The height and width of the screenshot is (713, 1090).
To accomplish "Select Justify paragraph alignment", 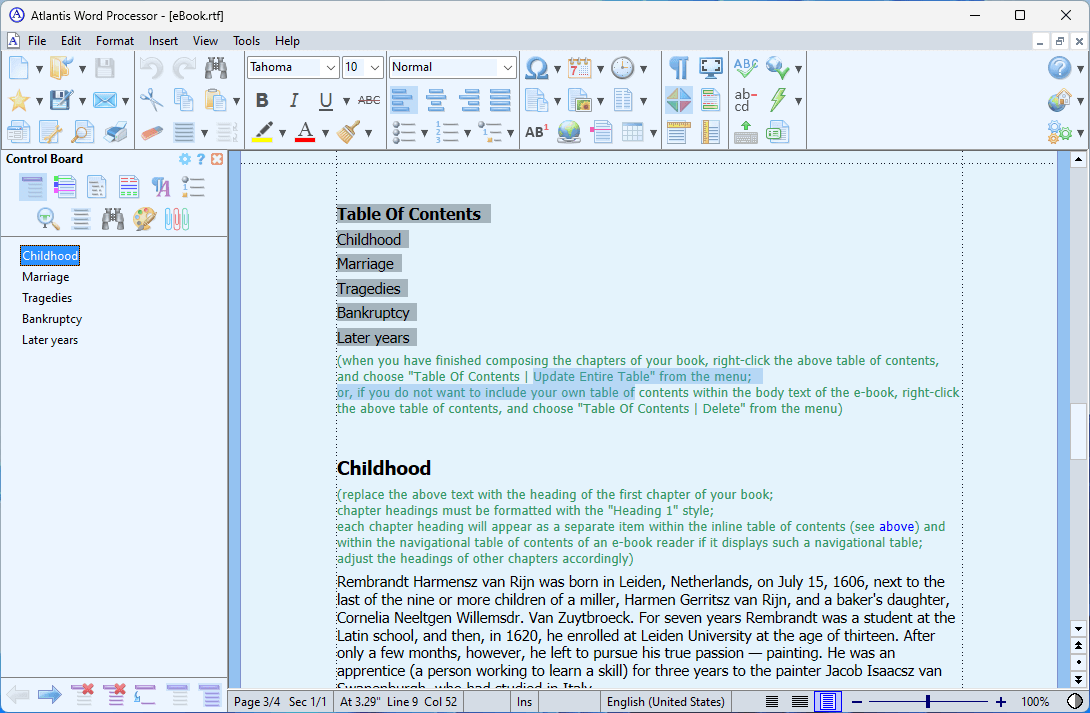I will 500,100.
